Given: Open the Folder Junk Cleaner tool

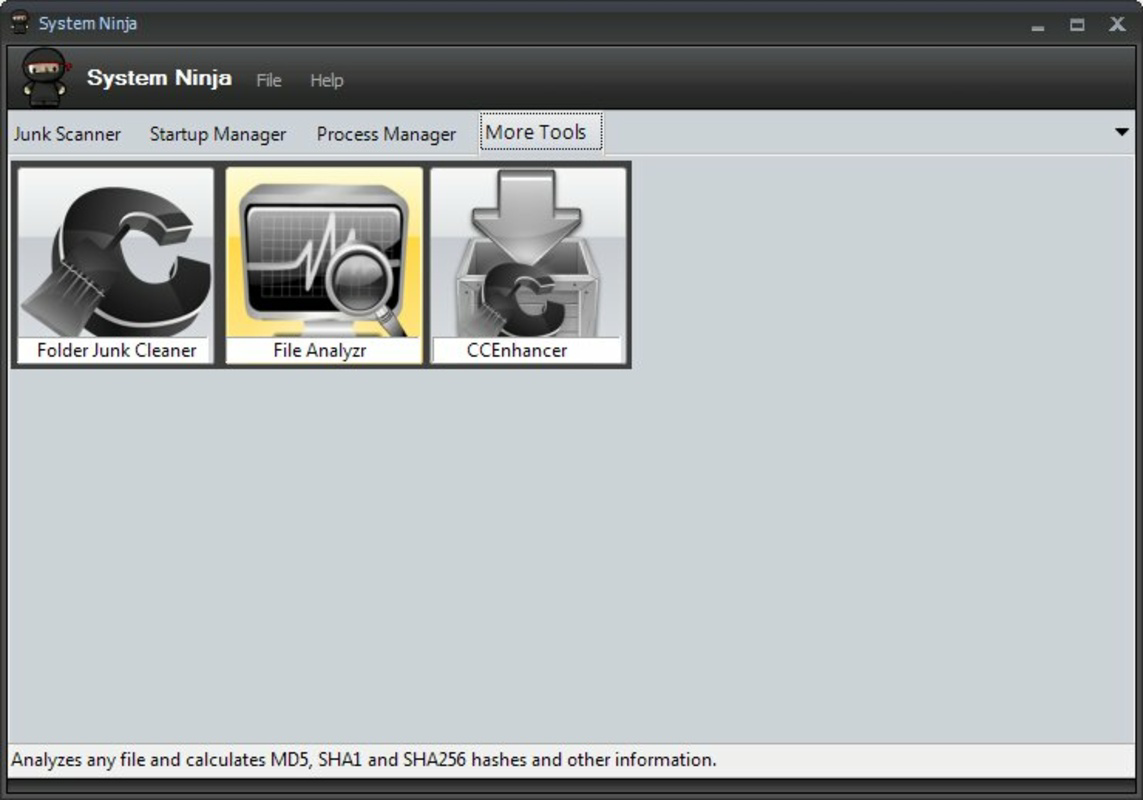Looking at the screenshot, I should [x=116, y=265].
